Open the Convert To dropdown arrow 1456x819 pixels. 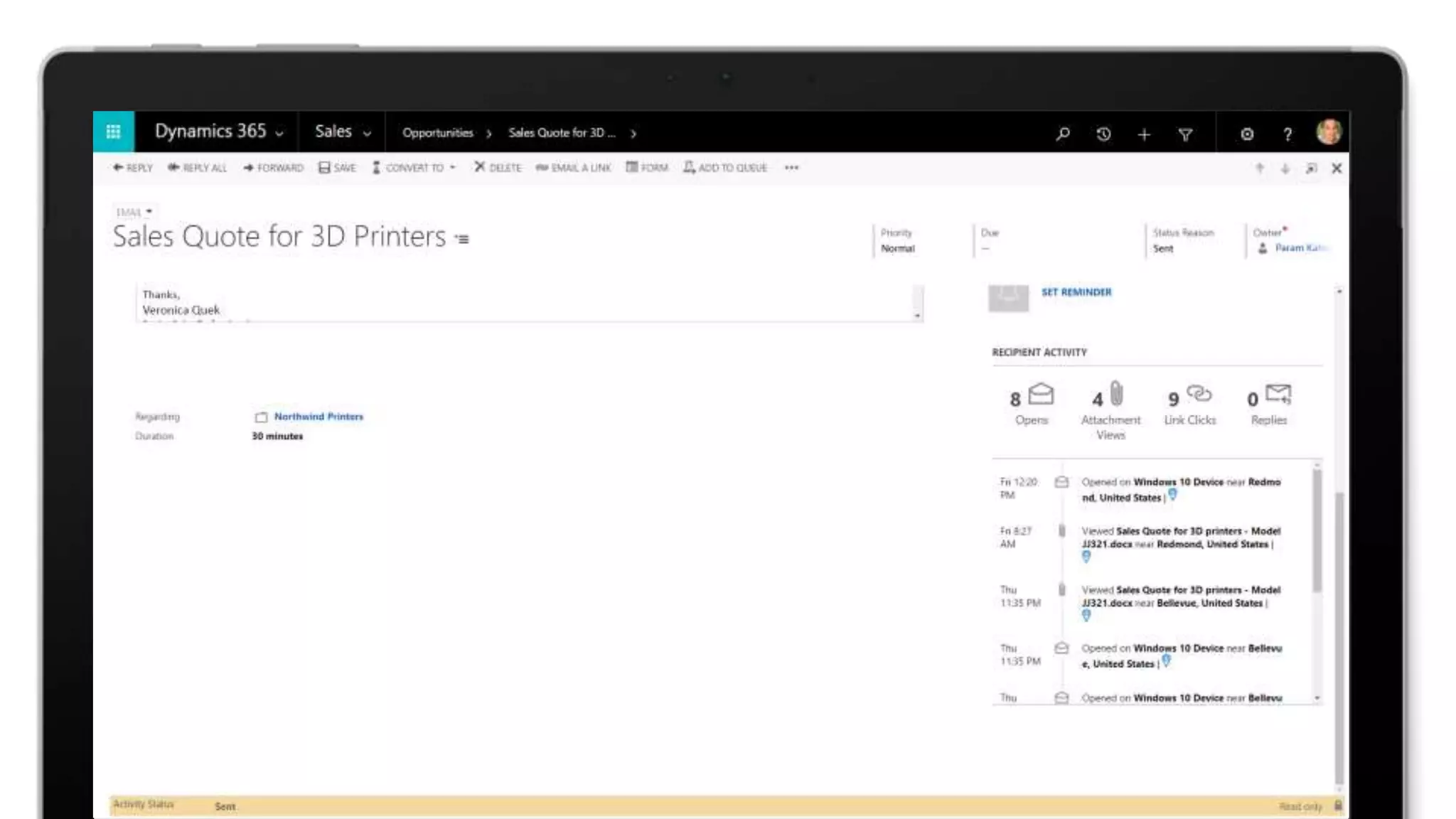coord(453,168)
